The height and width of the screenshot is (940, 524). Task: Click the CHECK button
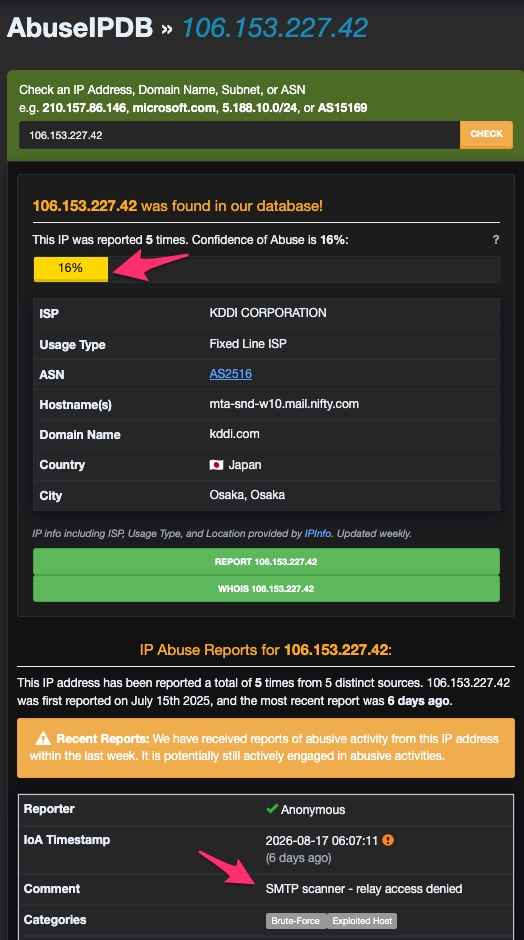tap(486, 134)
